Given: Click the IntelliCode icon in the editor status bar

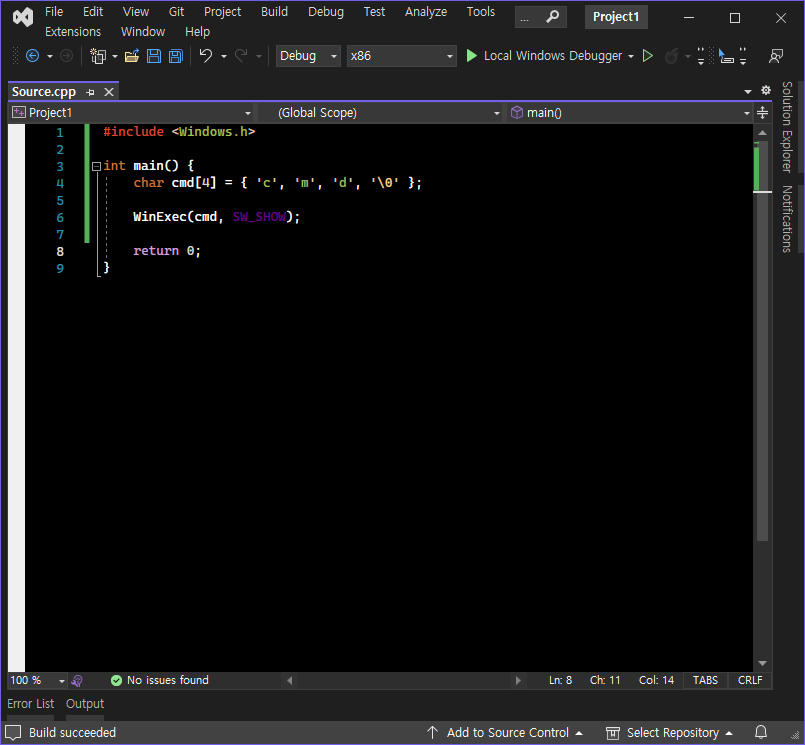Looking at the screenshot, I should (77, 681).
